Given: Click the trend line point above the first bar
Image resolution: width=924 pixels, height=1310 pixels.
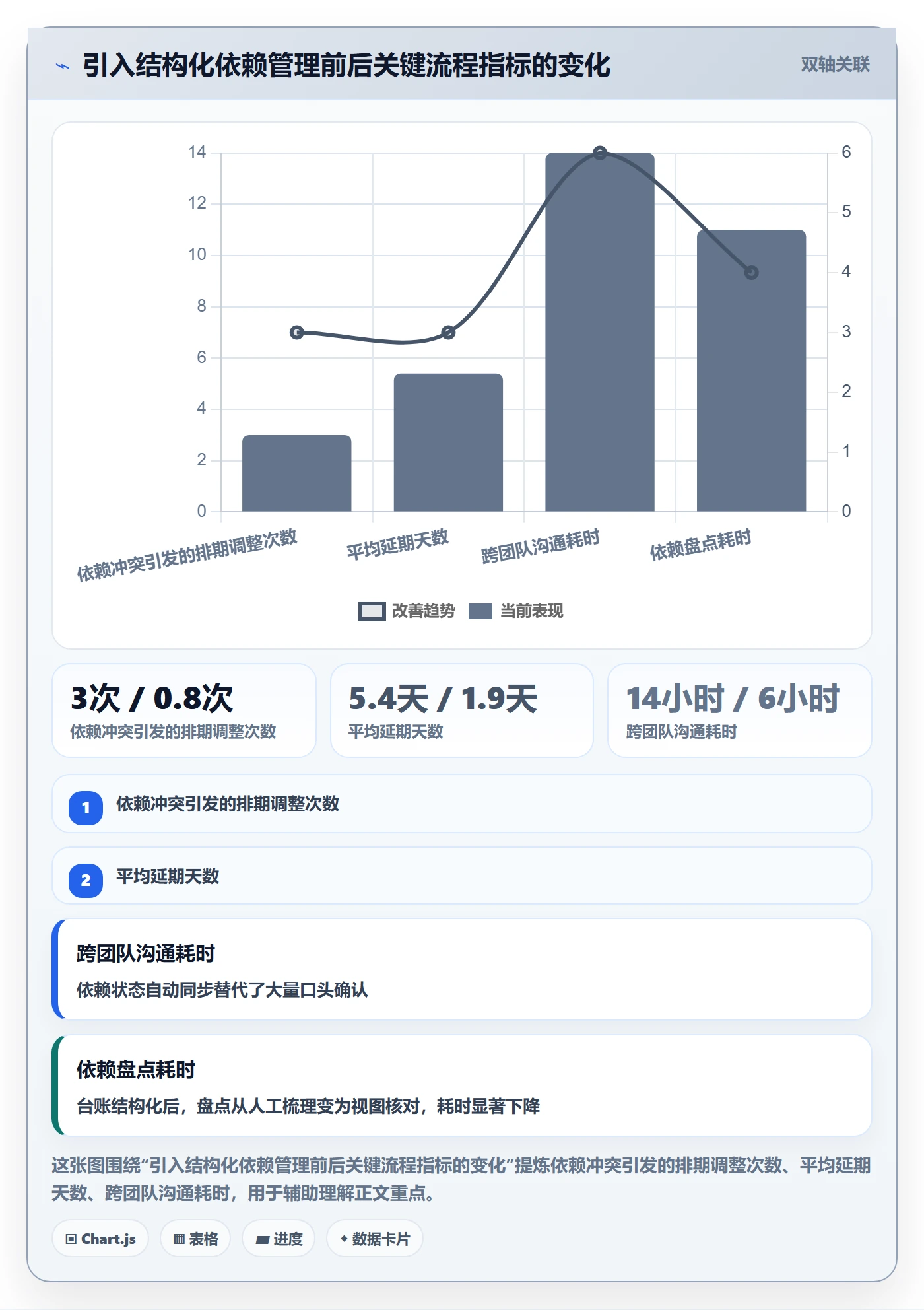Looking at the screenshot, I should click(x=297, y=332).
